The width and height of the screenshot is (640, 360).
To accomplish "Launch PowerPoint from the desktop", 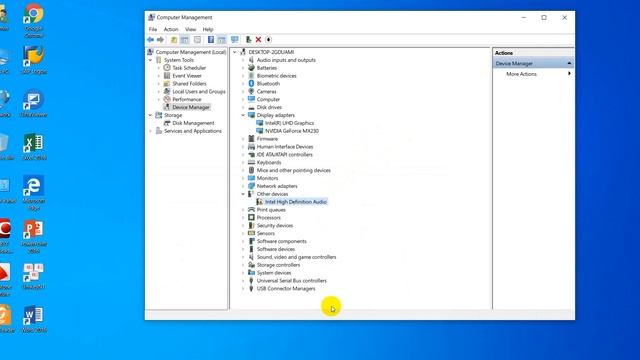I will [x=33, y=236].
